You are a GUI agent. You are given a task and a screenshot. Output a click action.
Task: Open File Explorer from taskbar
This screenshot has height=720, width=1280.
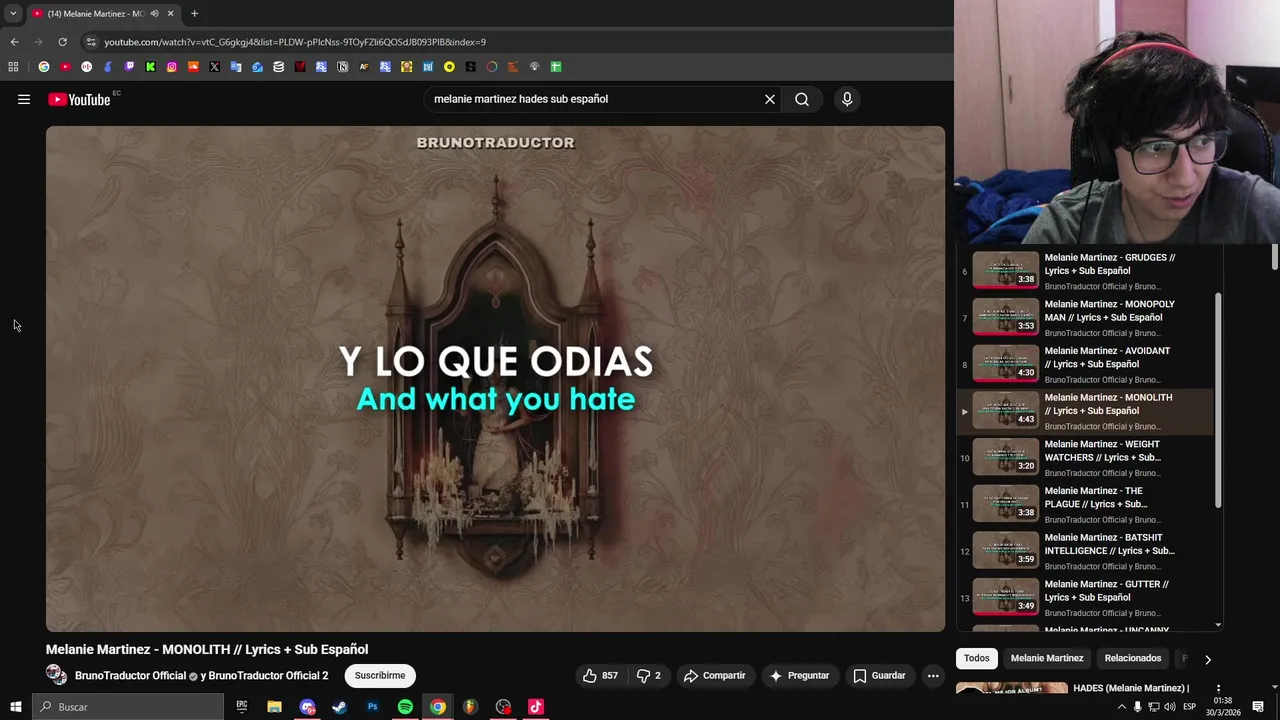pyautogui.click(x=274, y=707)
